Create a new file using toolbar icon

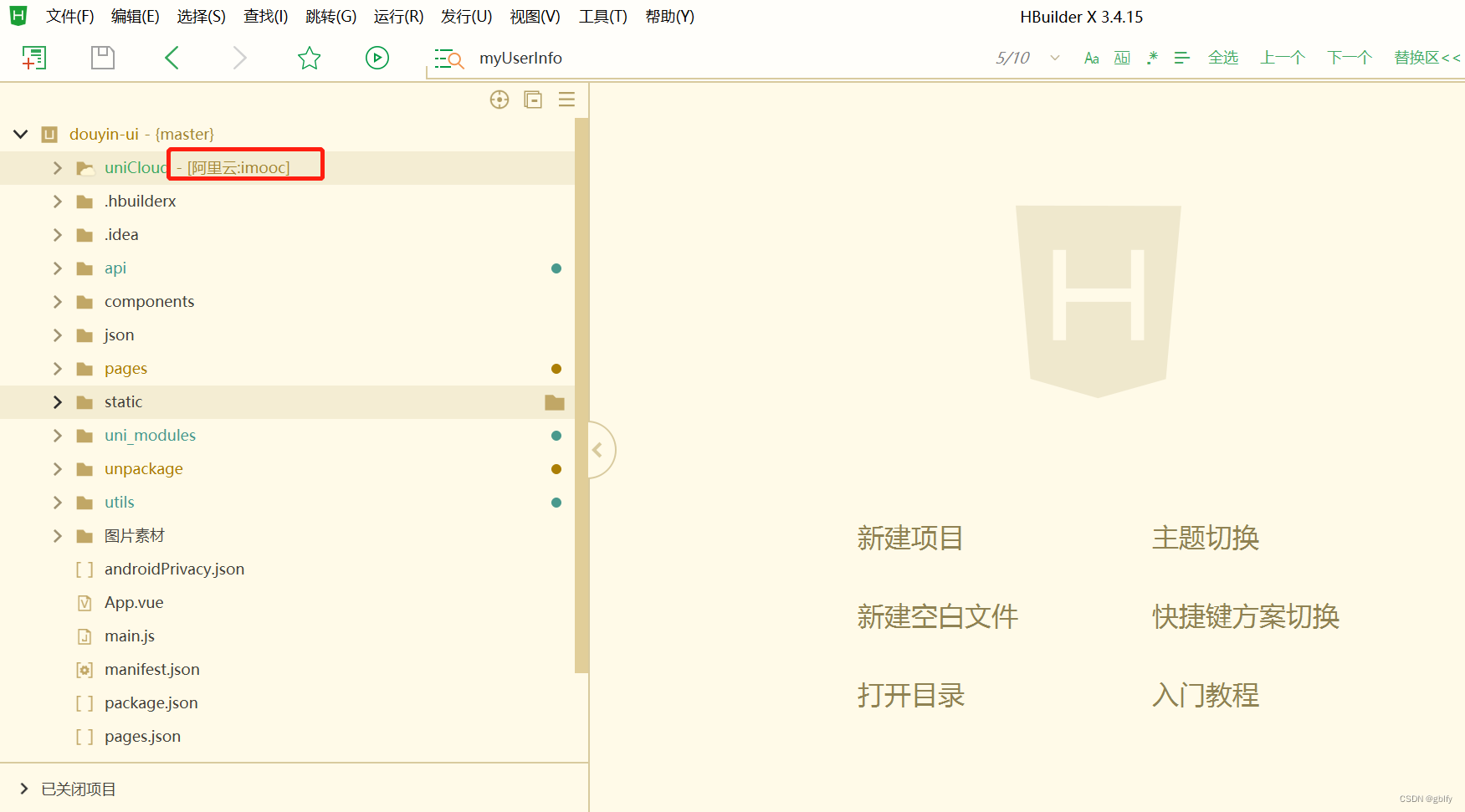click(x=33, y=57)
